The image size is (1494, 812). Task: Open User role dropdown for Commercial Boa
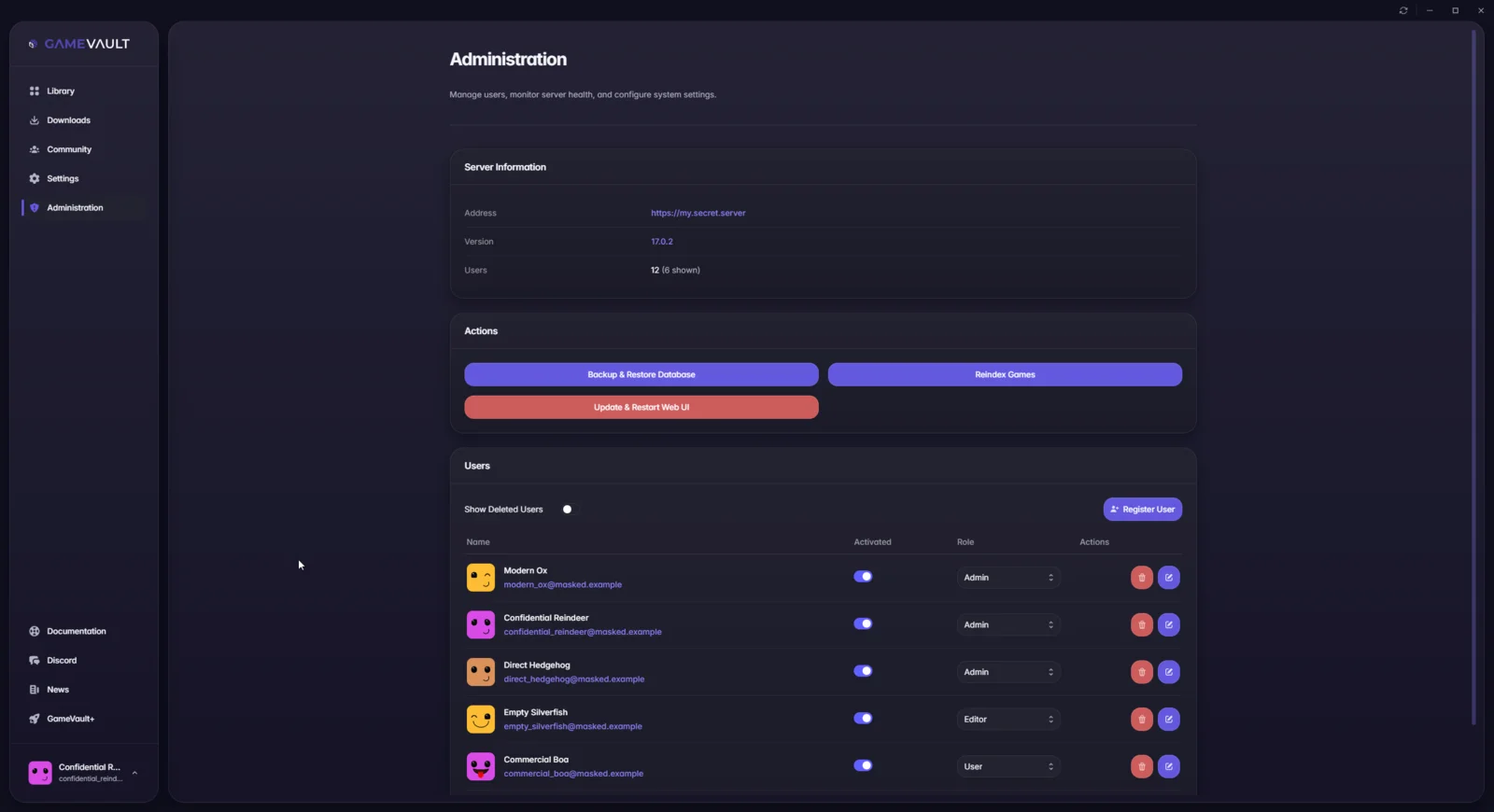pos(1008,766)
